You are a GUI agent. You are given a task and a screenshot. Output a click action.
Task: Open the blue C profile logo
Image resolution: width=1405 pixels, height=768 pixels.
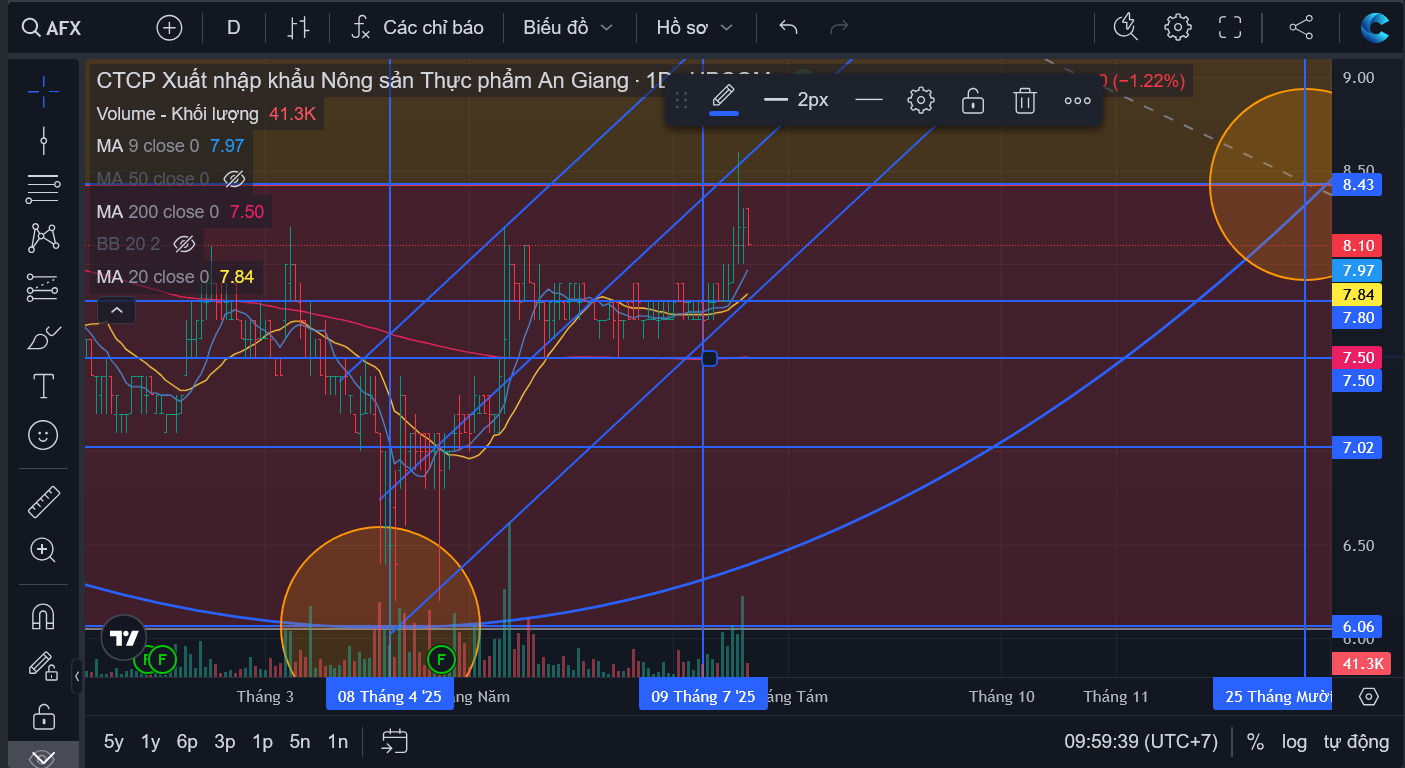[x=1375, y=28]
